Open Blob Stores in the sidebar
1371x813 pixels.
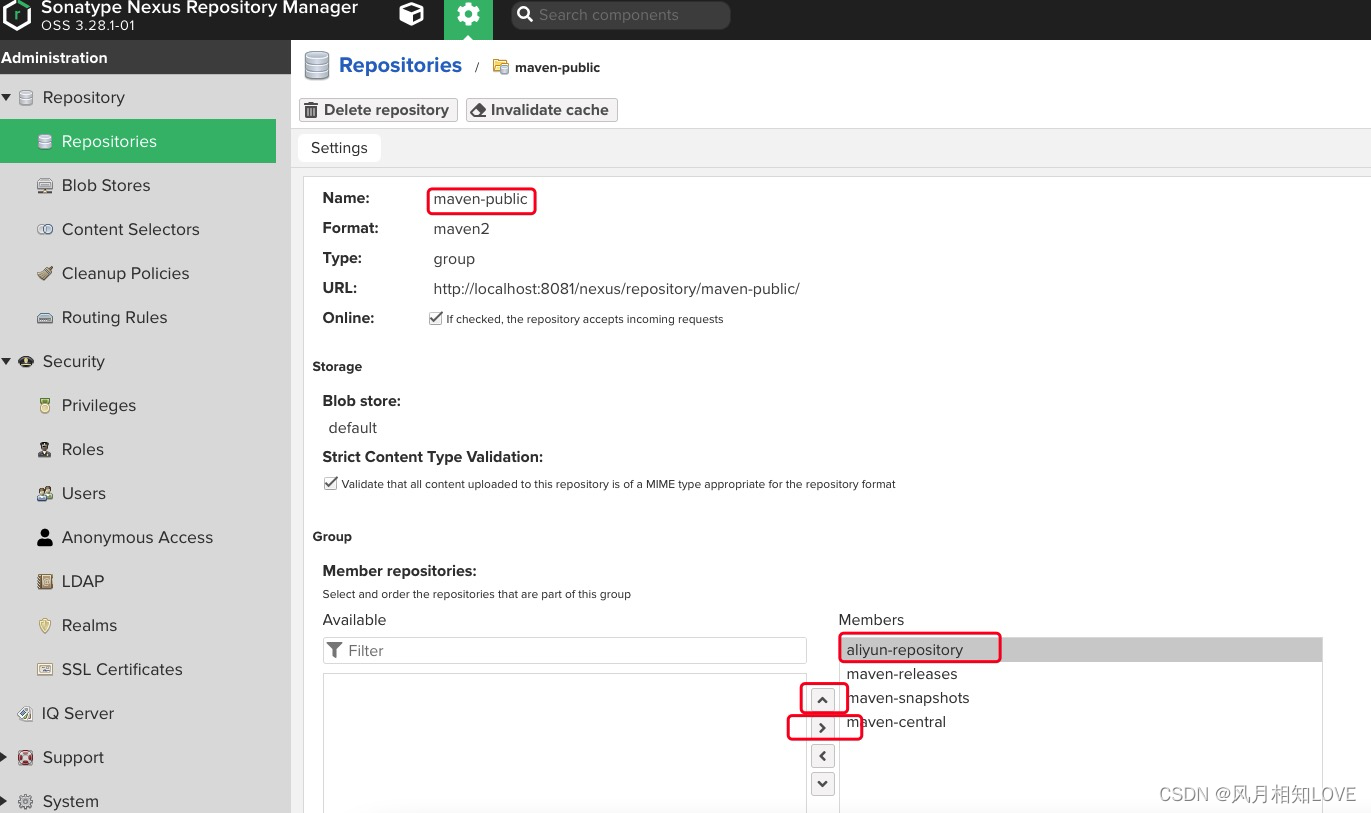click(x=138, y=185)
